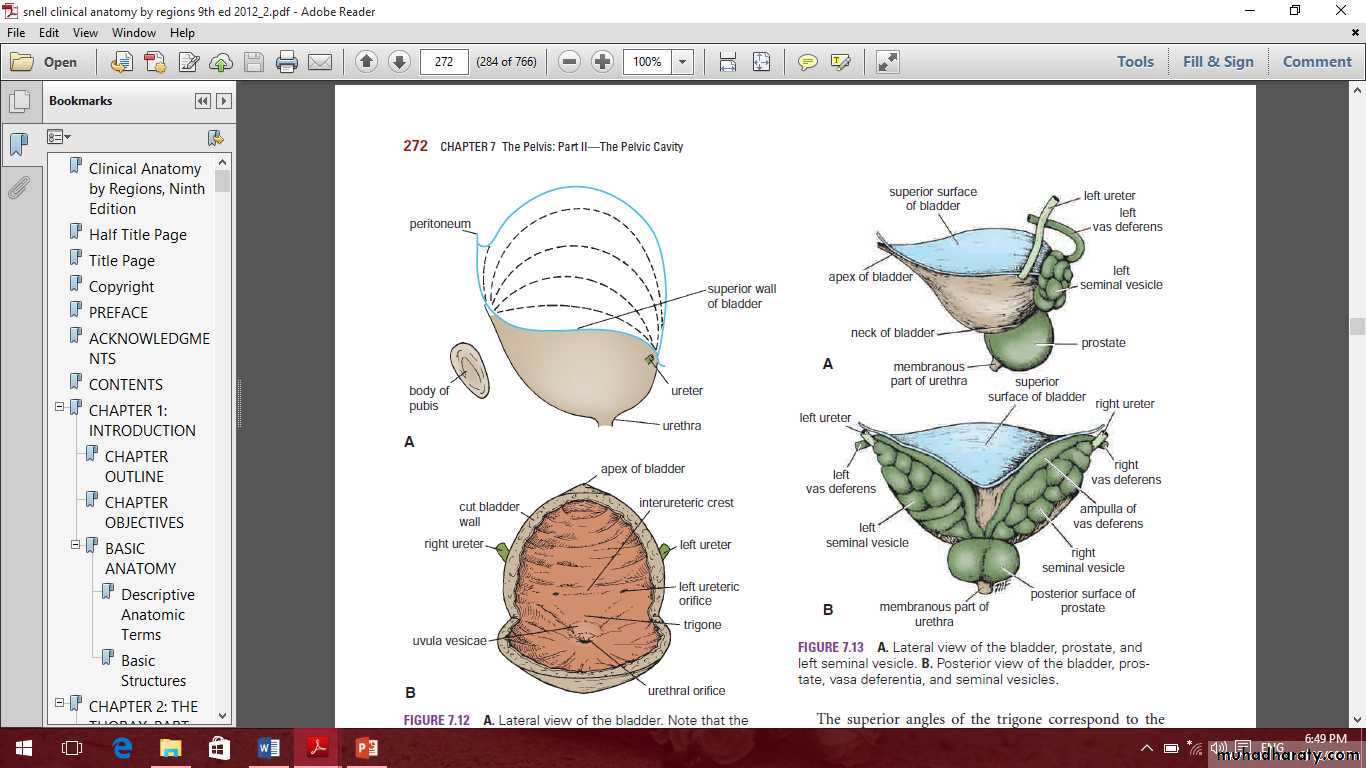Select the highlight text tool

(x=840, y=62)
